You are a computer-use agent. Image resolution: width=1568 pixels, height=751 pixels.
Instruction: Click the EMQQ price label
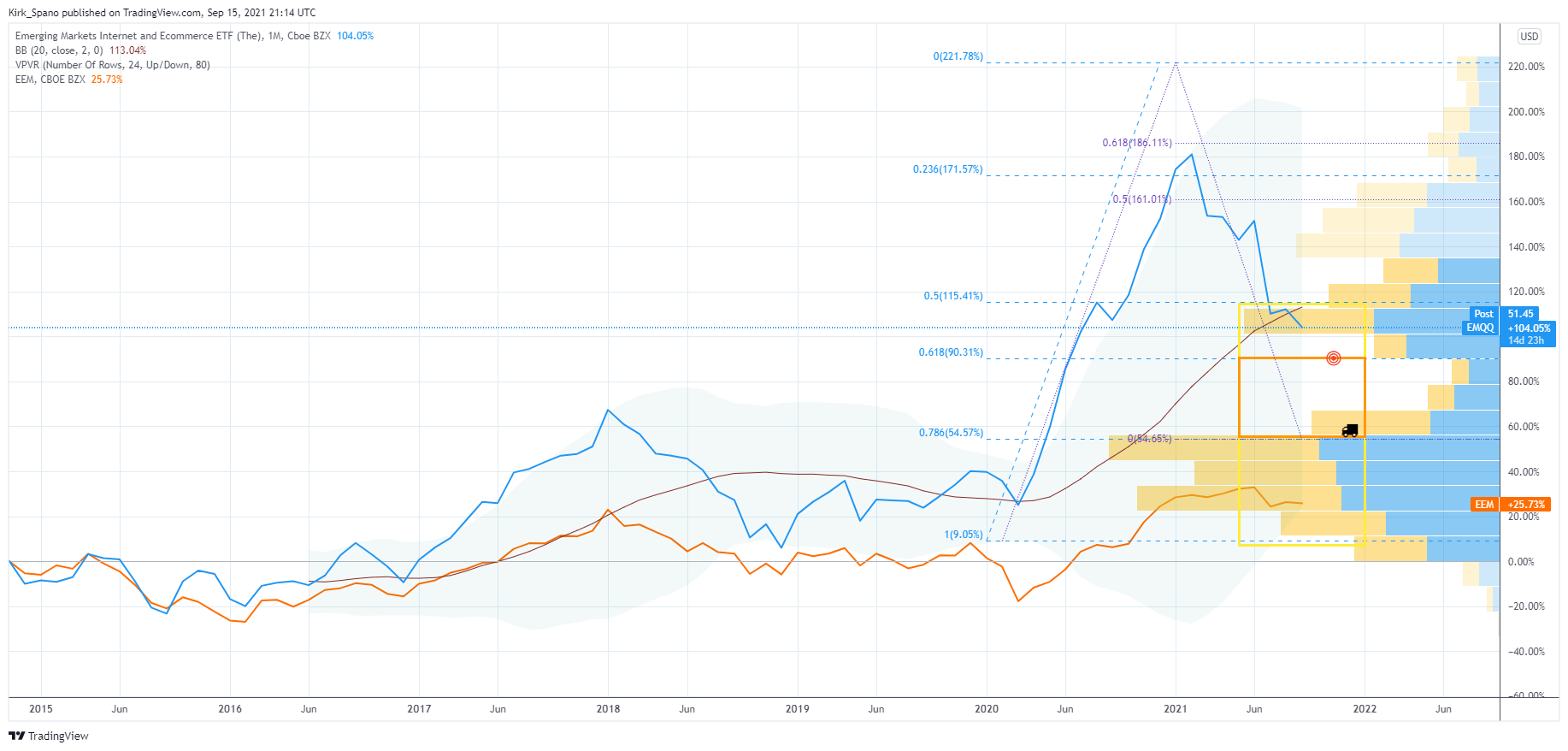1481,328
